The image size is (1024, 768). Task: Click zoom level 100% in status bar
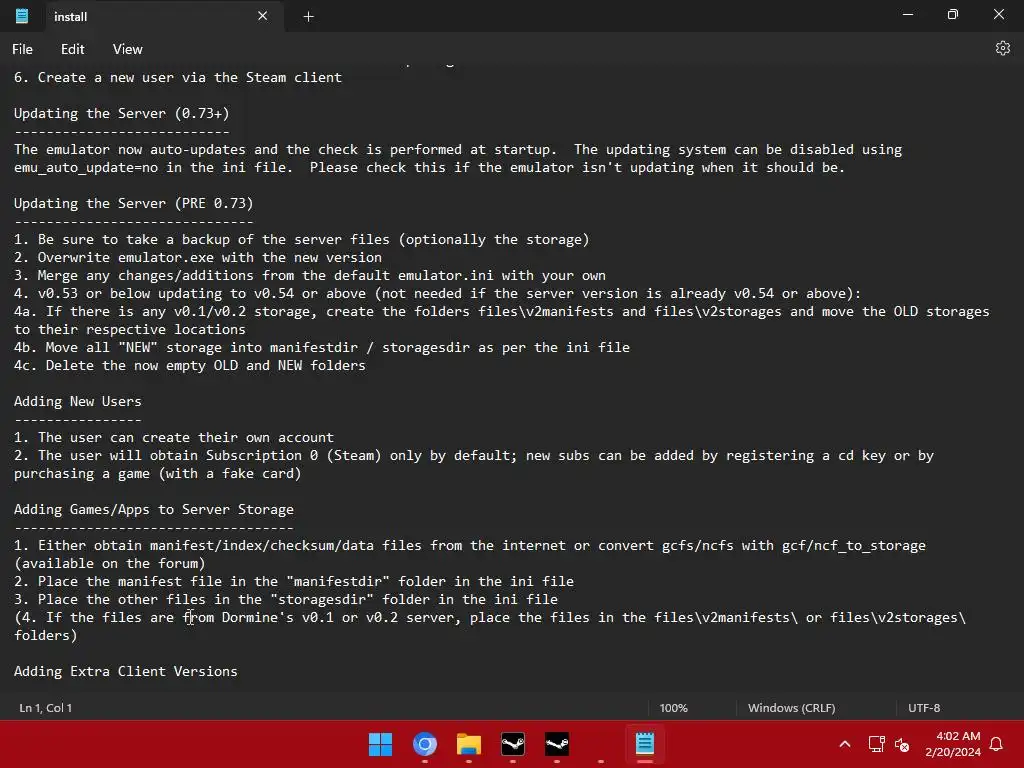tap(673, 708)
